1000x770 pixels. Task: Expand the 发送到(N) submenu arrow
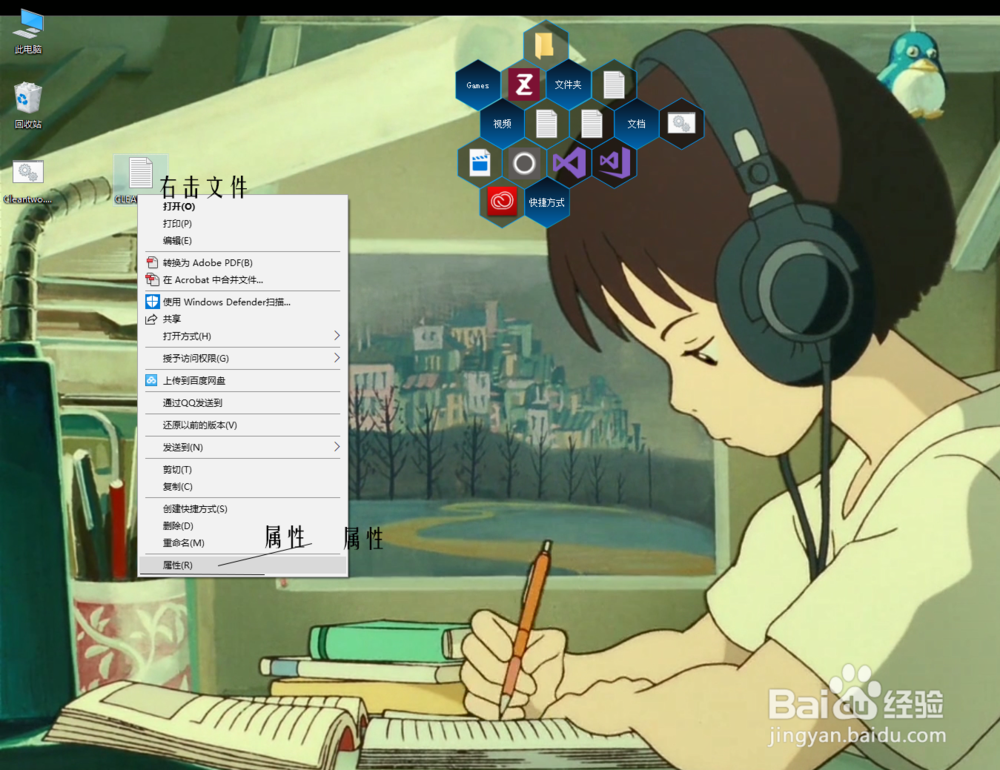[337, 447]
